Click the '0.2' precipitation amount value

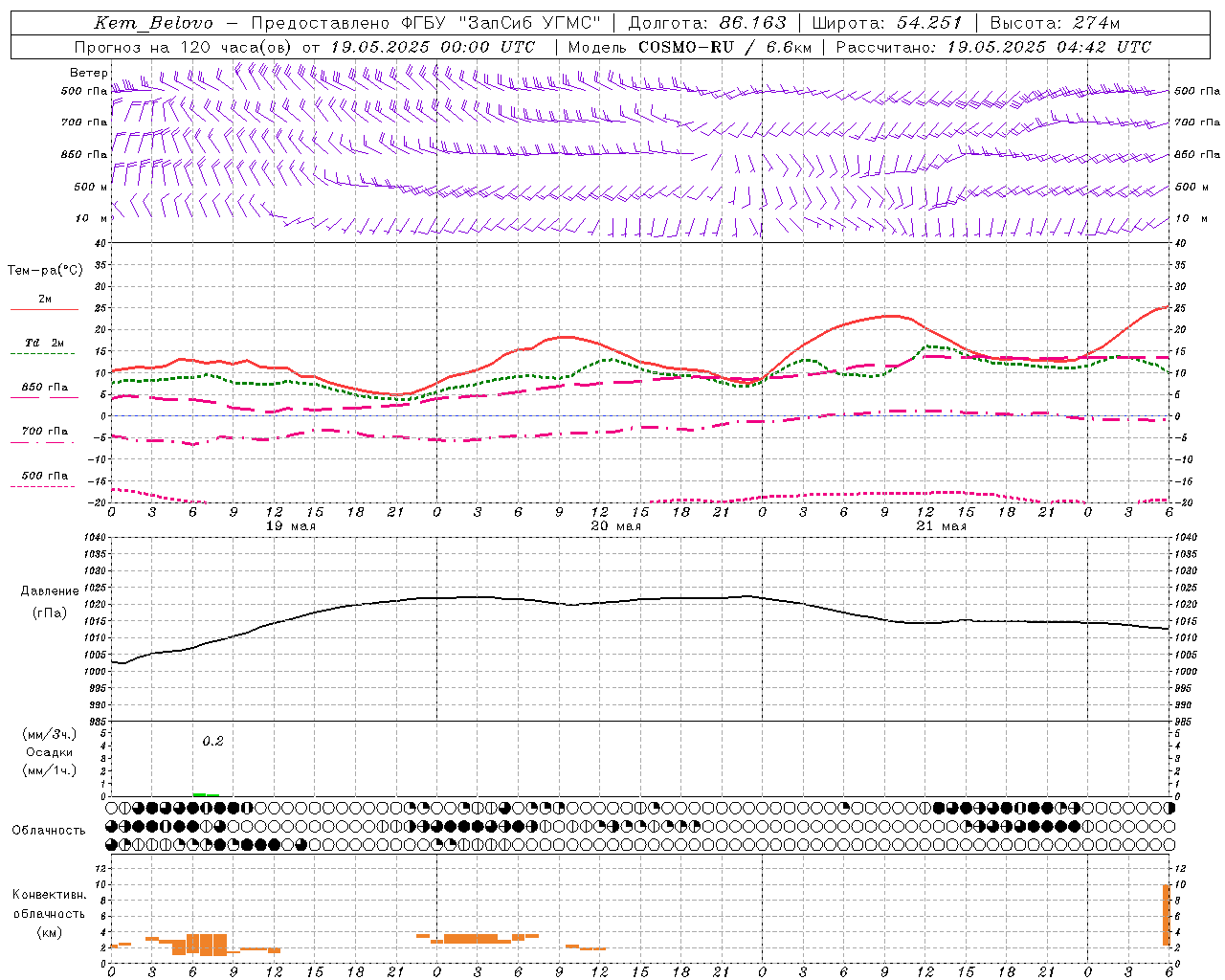click(212, 742)
